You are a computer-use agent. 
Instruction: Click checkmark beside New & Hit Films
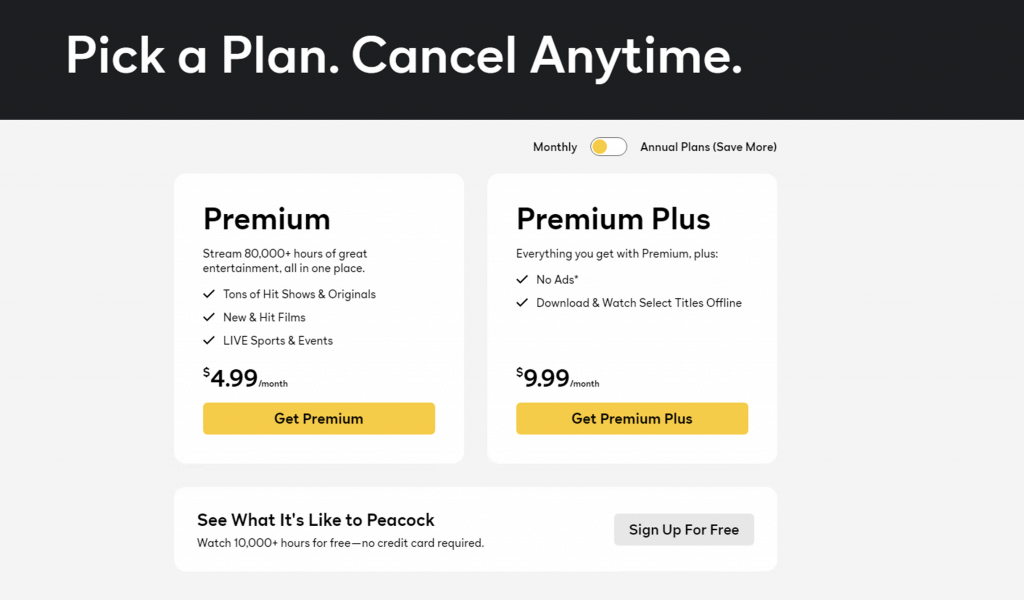pos(209,317)
